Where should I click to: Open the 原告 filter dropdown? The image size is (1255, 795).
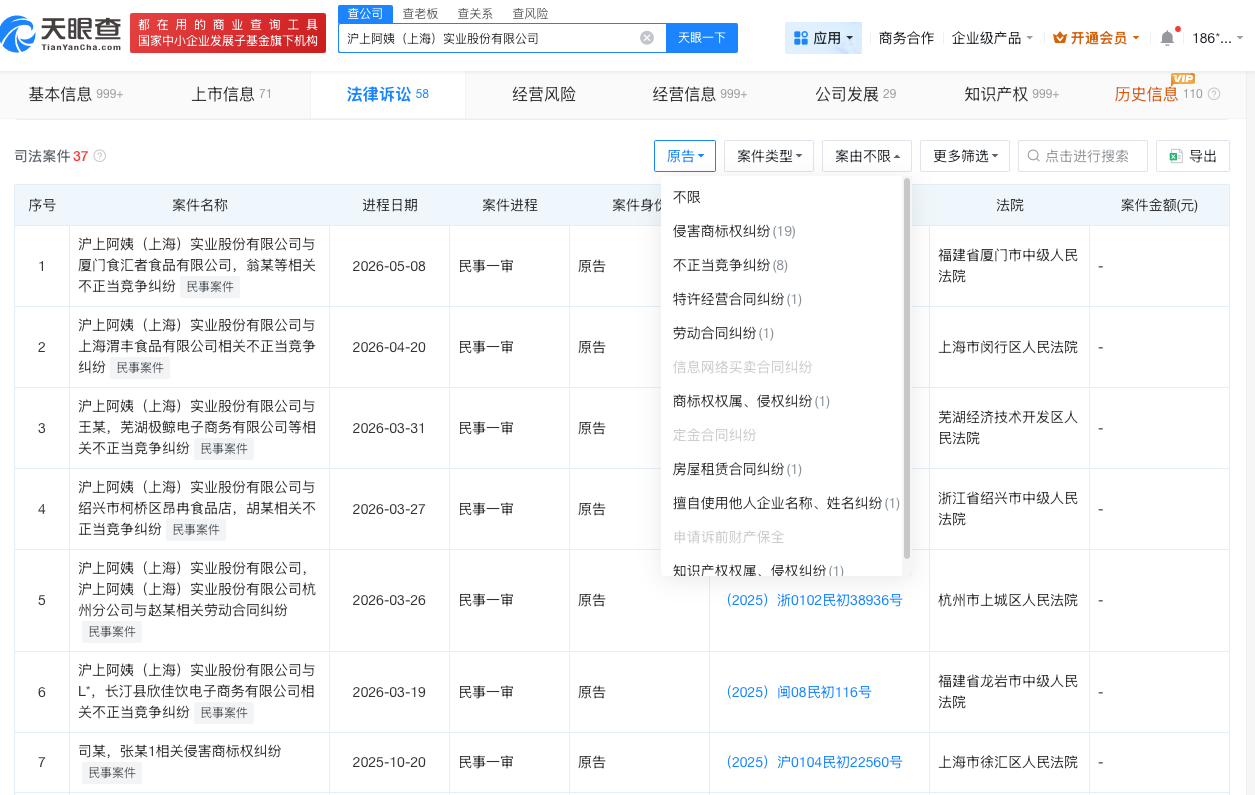pyautogui.click(x=685, y=156)
